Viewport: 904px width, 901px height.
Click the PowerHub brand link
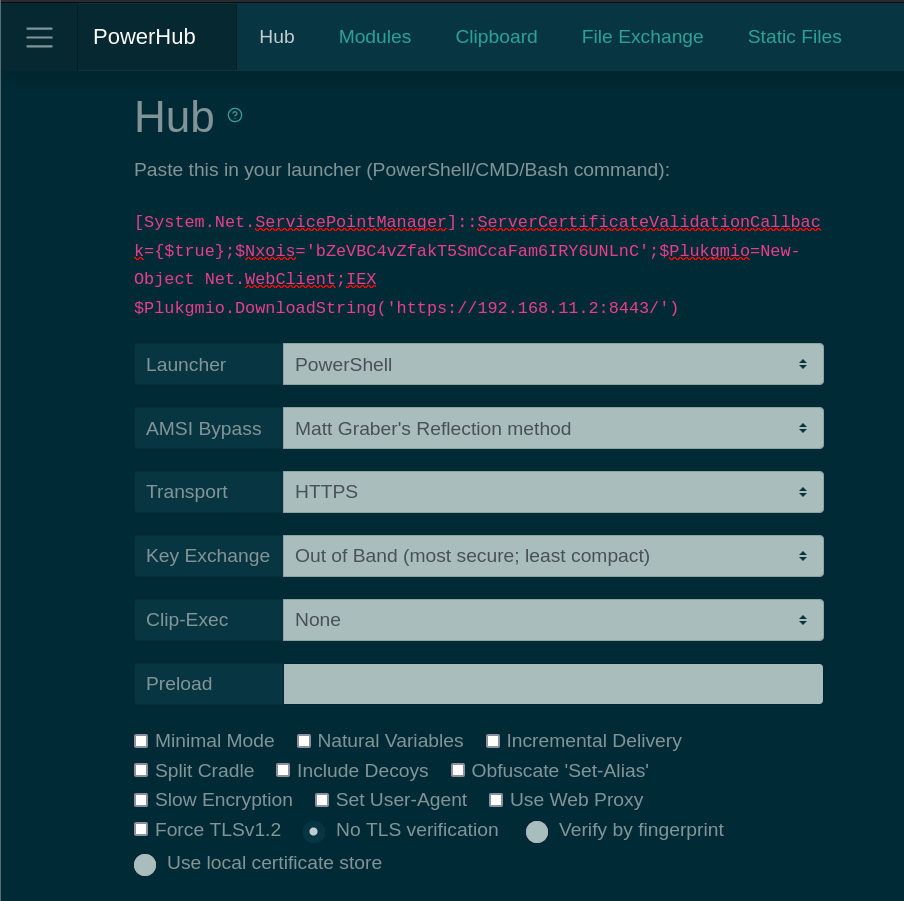[x=144, y=37]
